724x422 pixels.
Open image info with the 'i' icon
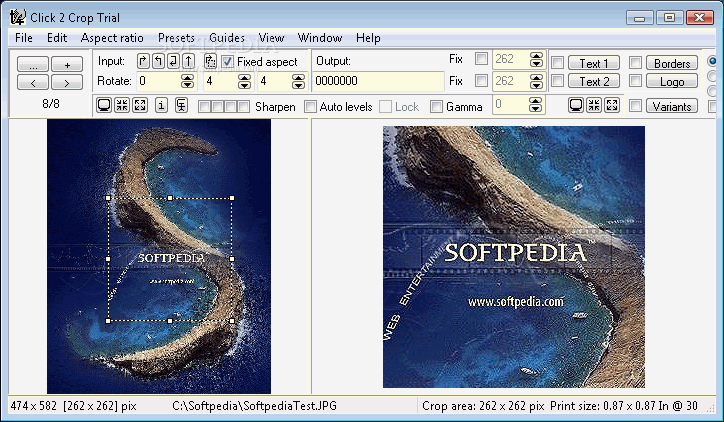pyautogui.click(x=161, y=105)
